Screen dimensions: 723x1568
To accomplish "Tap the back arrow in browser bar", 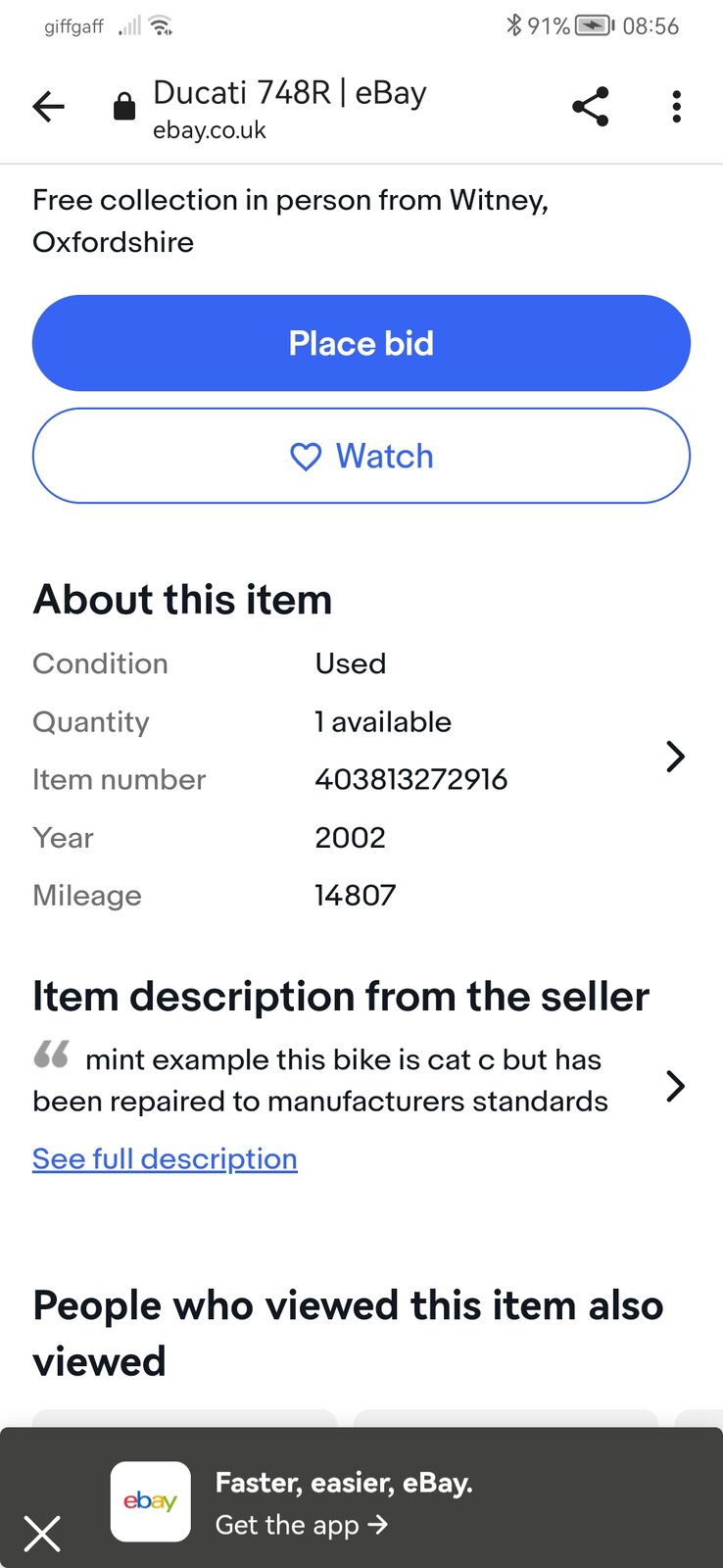I will 48,106.
